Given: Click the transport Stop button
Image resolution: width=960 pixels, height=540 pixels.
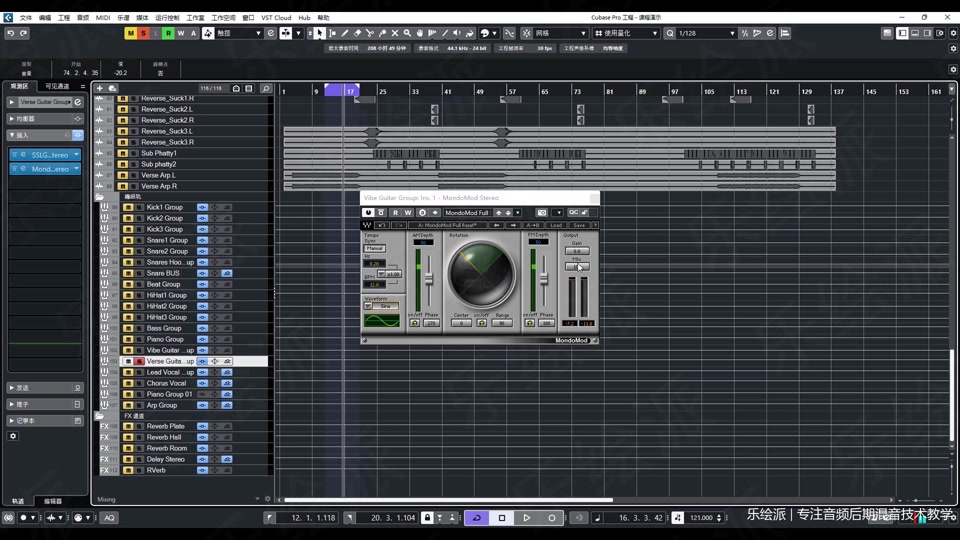Looking at the screenshot, I should point(502,518).
